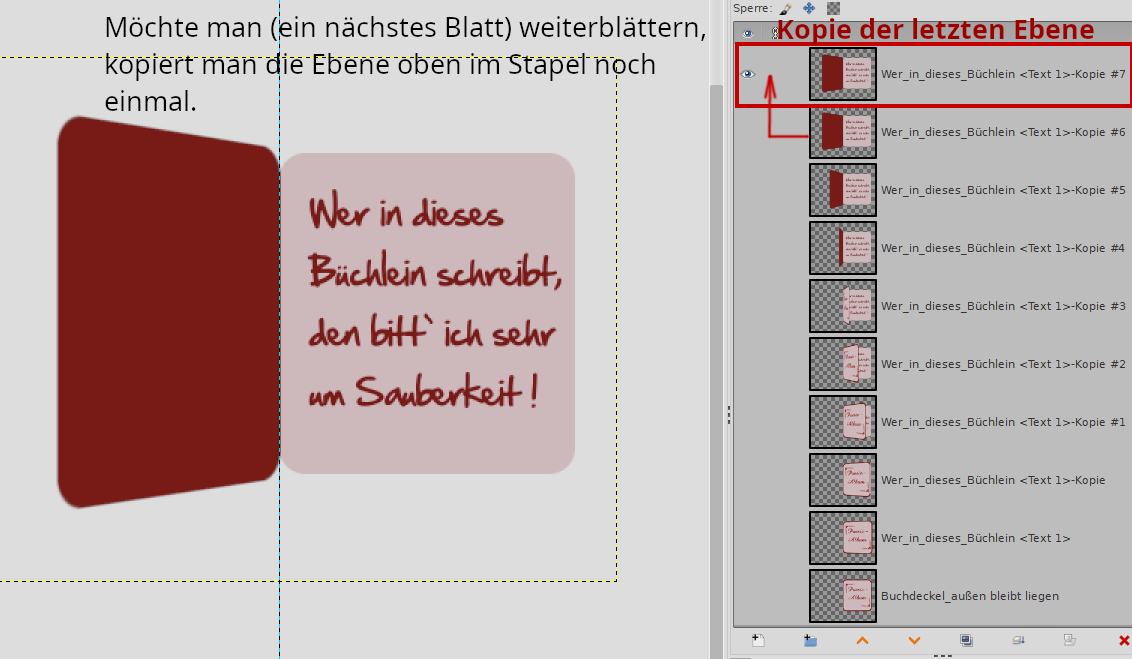Raise the layer with the orange up arrow

pyautogui.click(x=862, y=640)
